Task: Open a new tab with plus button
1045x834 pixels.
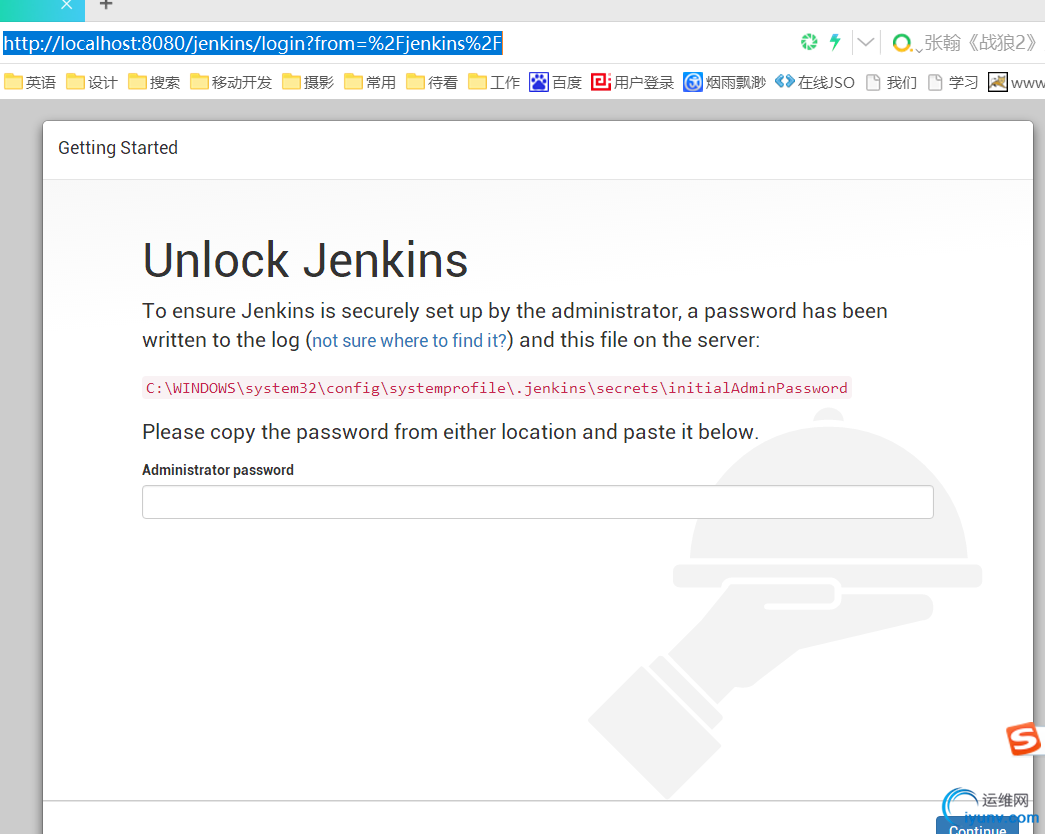Action: click(106, 5)
